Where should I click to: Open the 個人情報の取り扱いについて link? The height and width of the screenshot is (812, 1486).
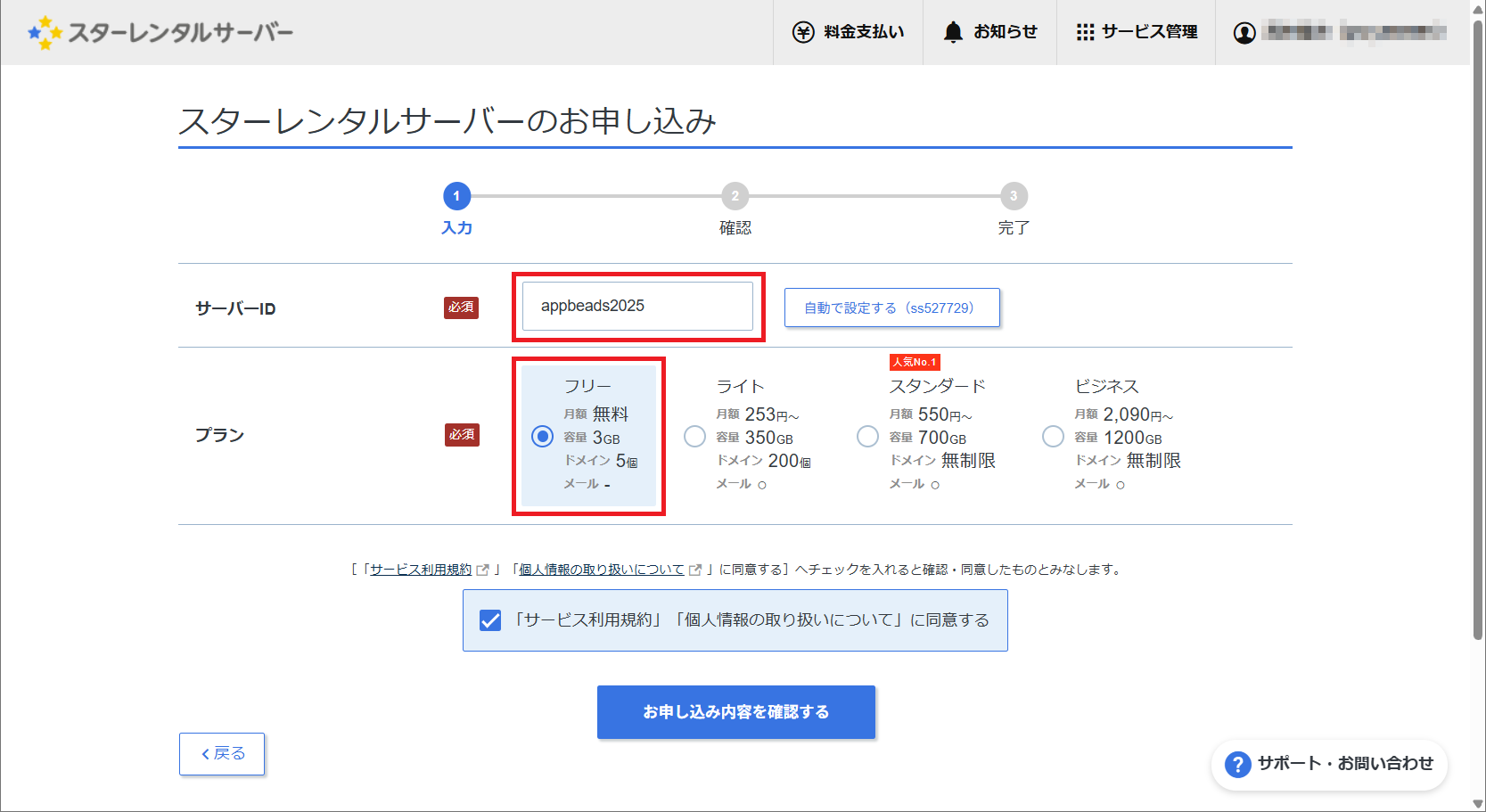[602, 570]
